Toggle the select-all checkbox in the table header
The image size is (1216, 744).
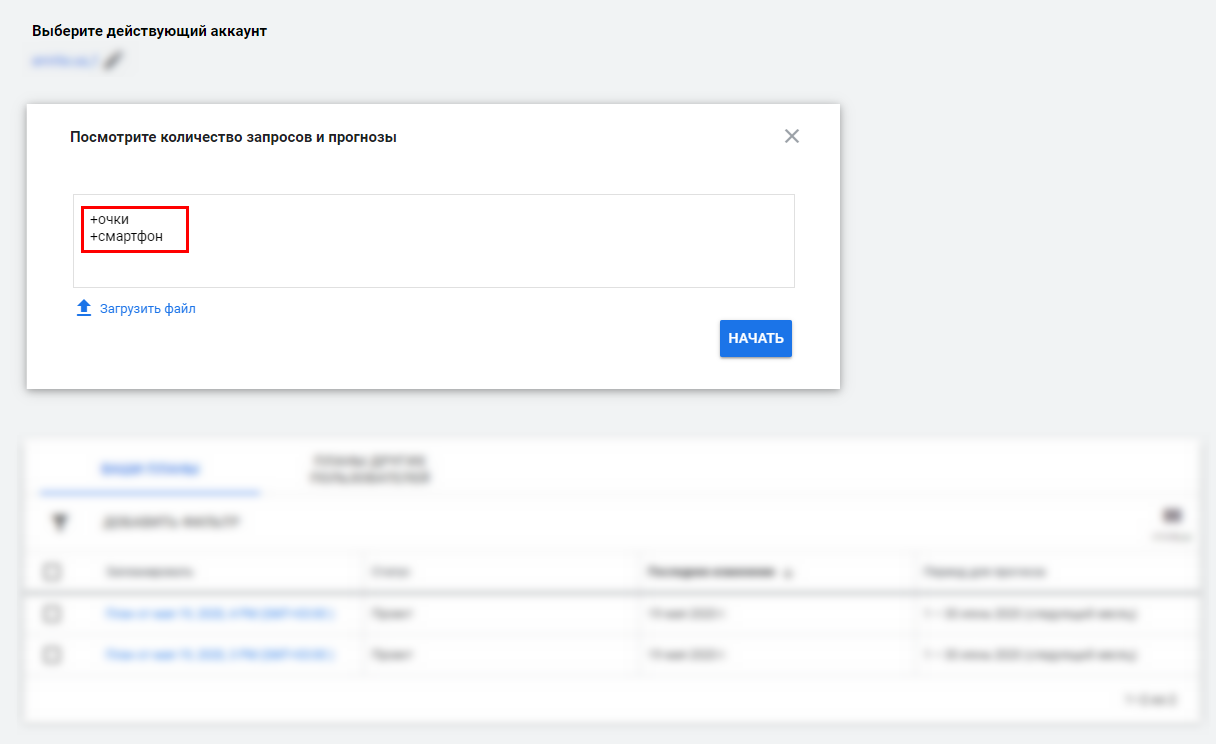(52, 572)
